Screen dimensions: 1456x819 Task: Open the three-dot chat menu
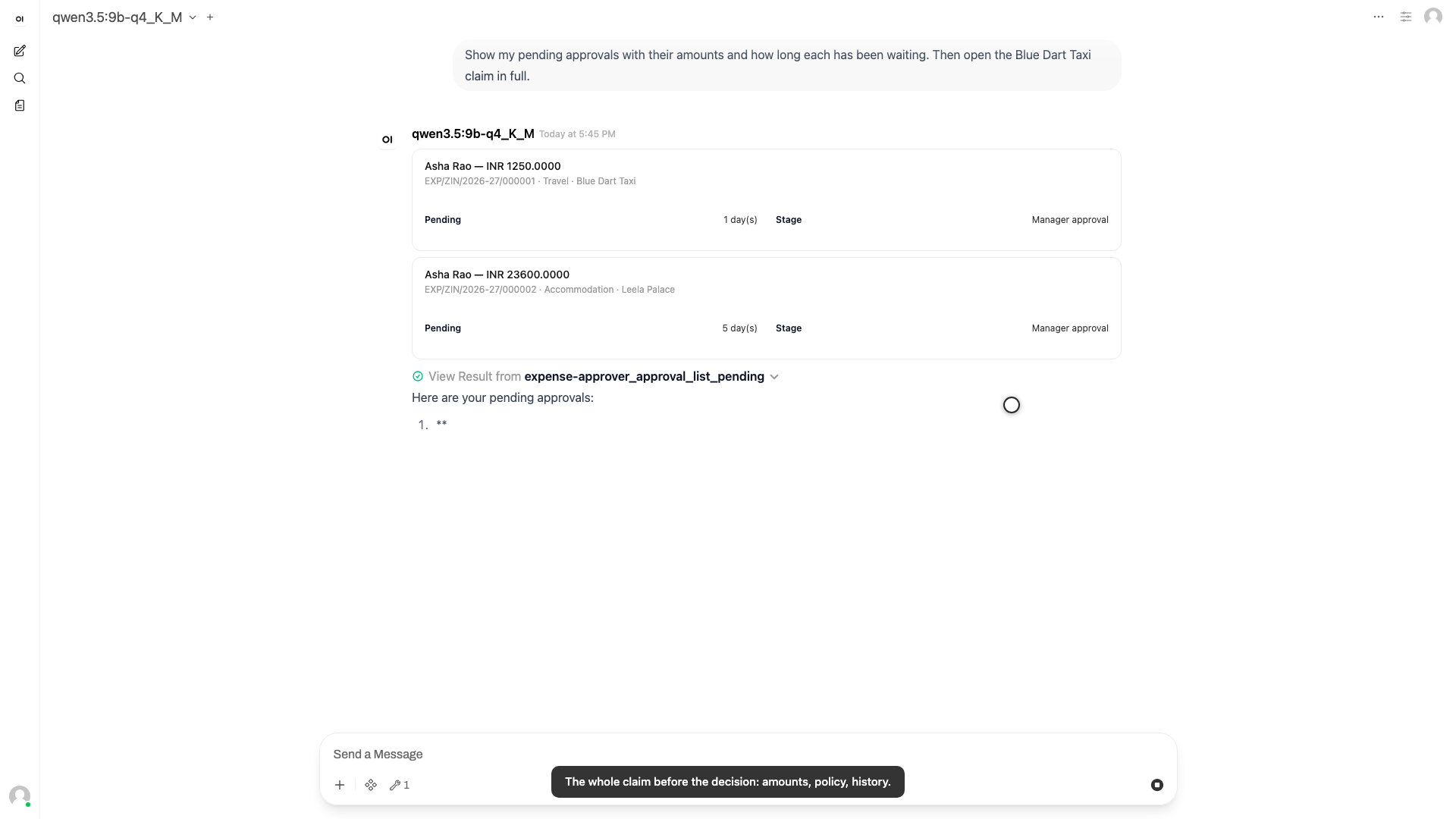click(1379, 17)
